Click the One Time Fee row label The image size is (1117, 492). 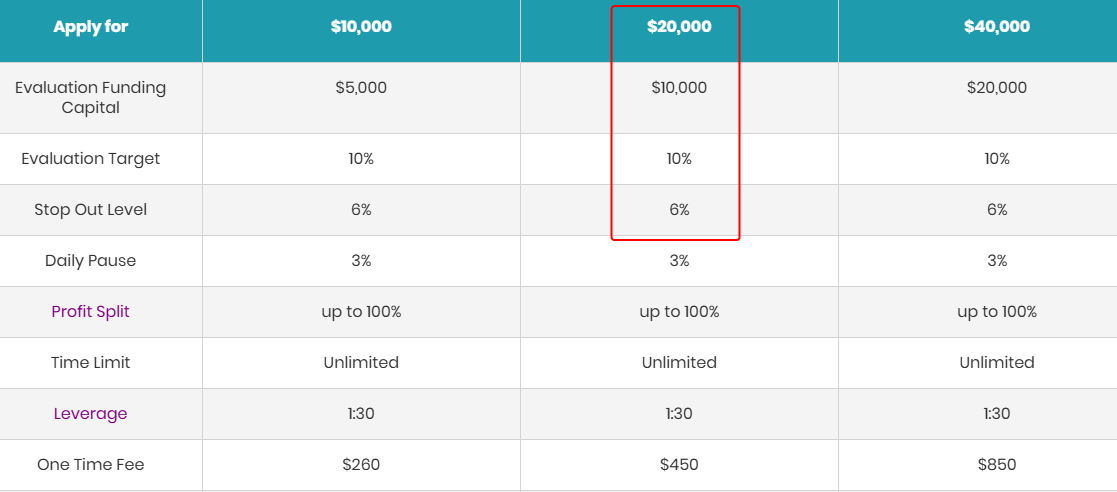pyautogui.click(x=90, y=465)
